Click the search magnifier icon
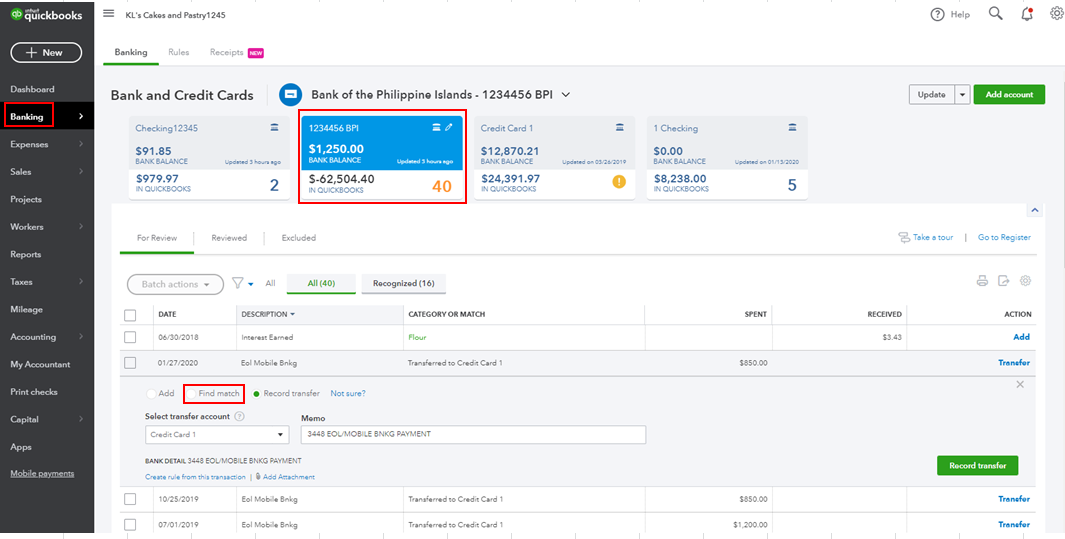The height and width of the screenshot is (539, 1065). (995, 14)
